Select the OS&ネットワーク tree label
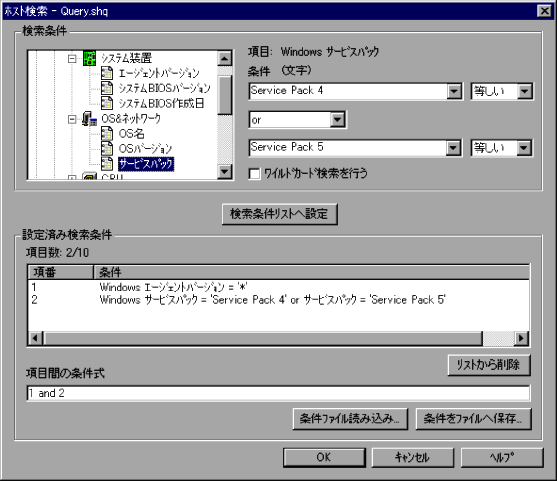 [x=131, y=118]
